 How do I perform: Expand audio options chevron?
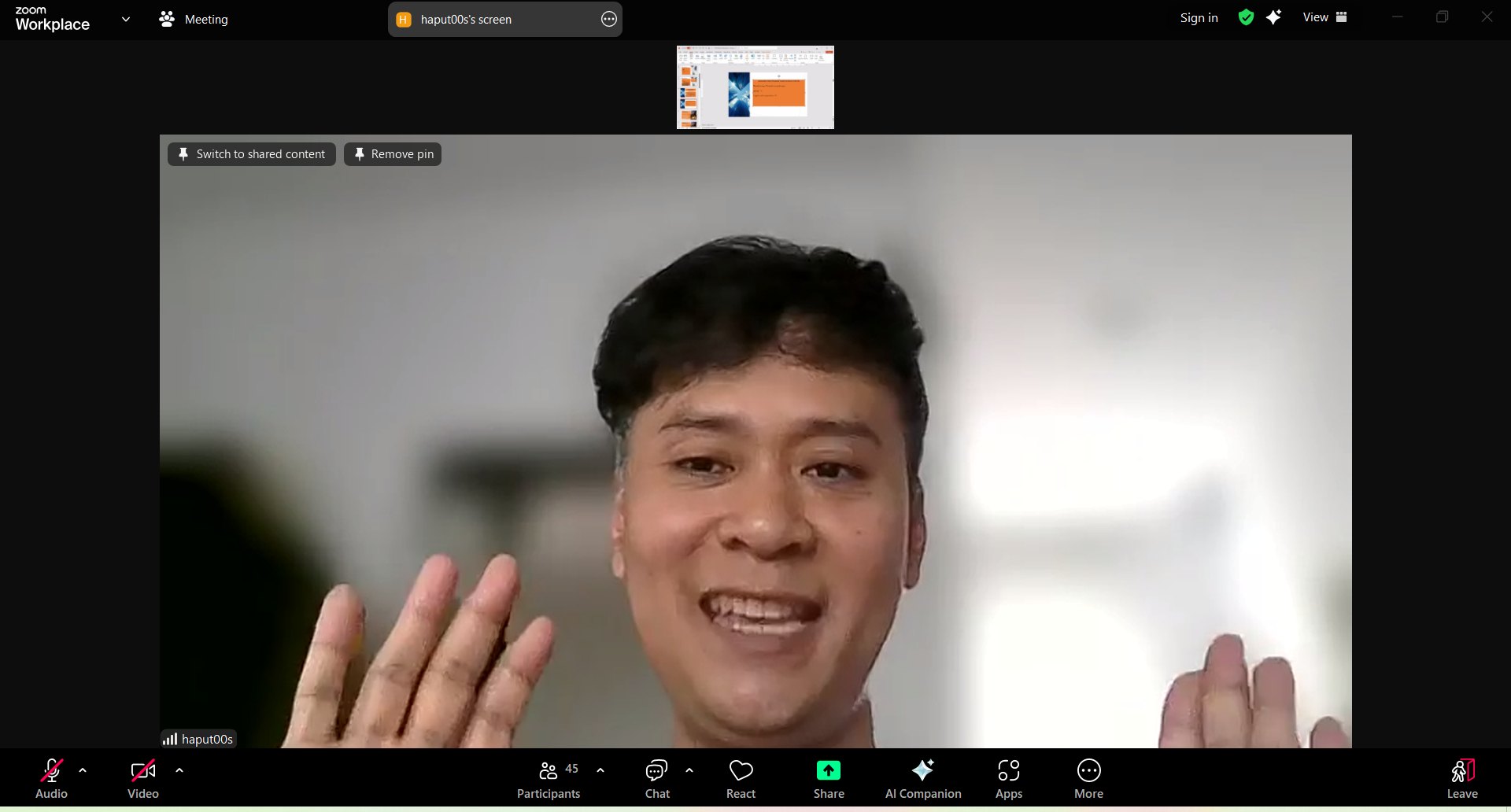[83, 770]
